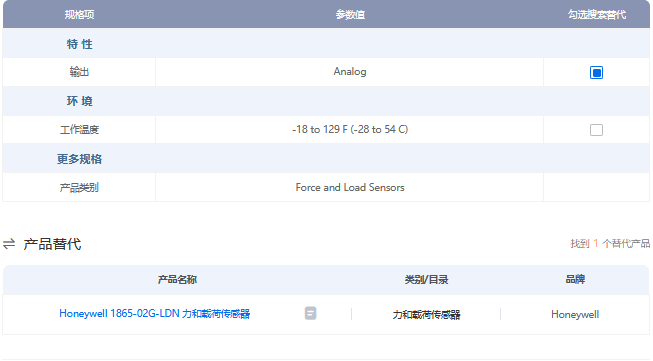Select the 特性 section row
Screen dimensions: 653x361
coord(326,44)
